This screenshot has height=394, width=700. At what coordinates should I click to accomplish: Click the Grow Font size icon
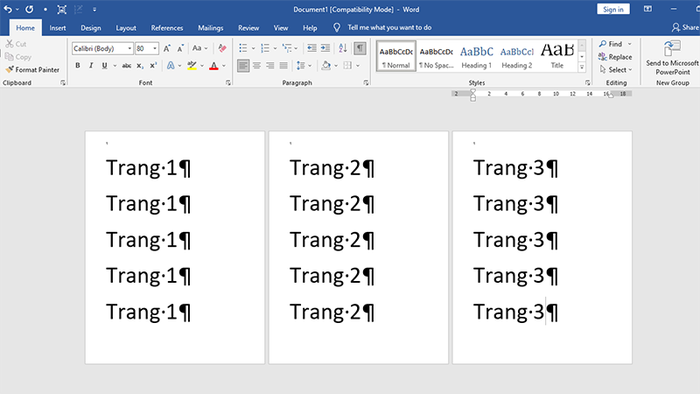tap(167, 48)
